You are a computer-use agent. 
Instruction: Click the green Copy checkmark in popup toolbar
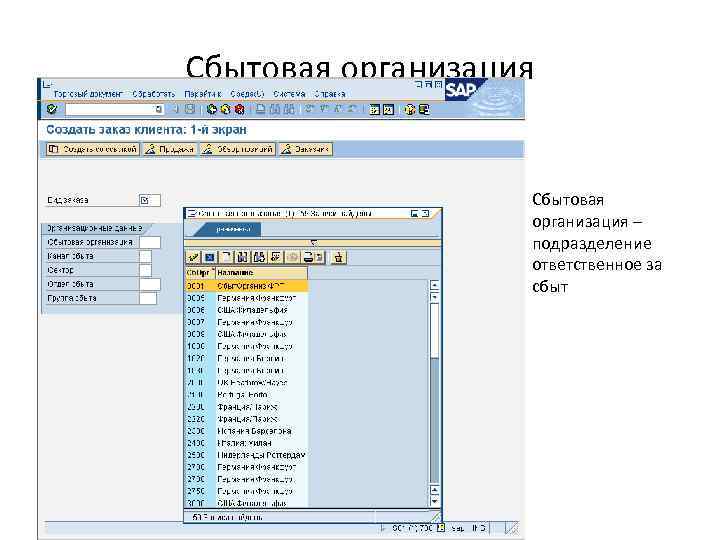(193, 257)
